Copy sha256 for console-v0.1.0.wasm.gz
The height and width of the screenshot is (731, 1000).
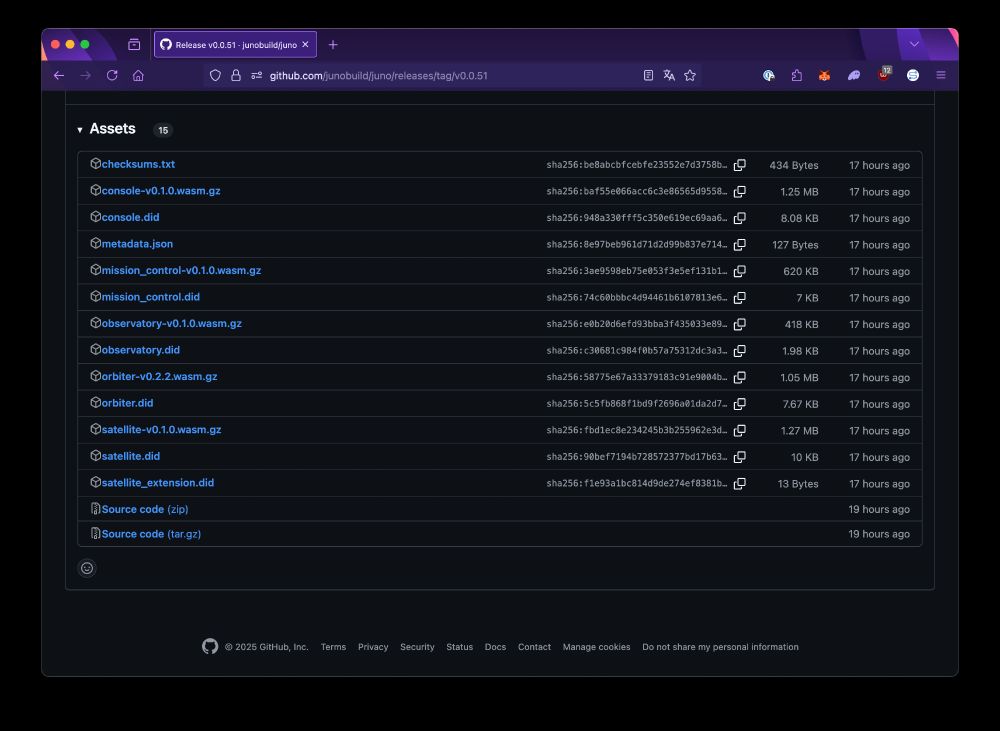point(739,192)
